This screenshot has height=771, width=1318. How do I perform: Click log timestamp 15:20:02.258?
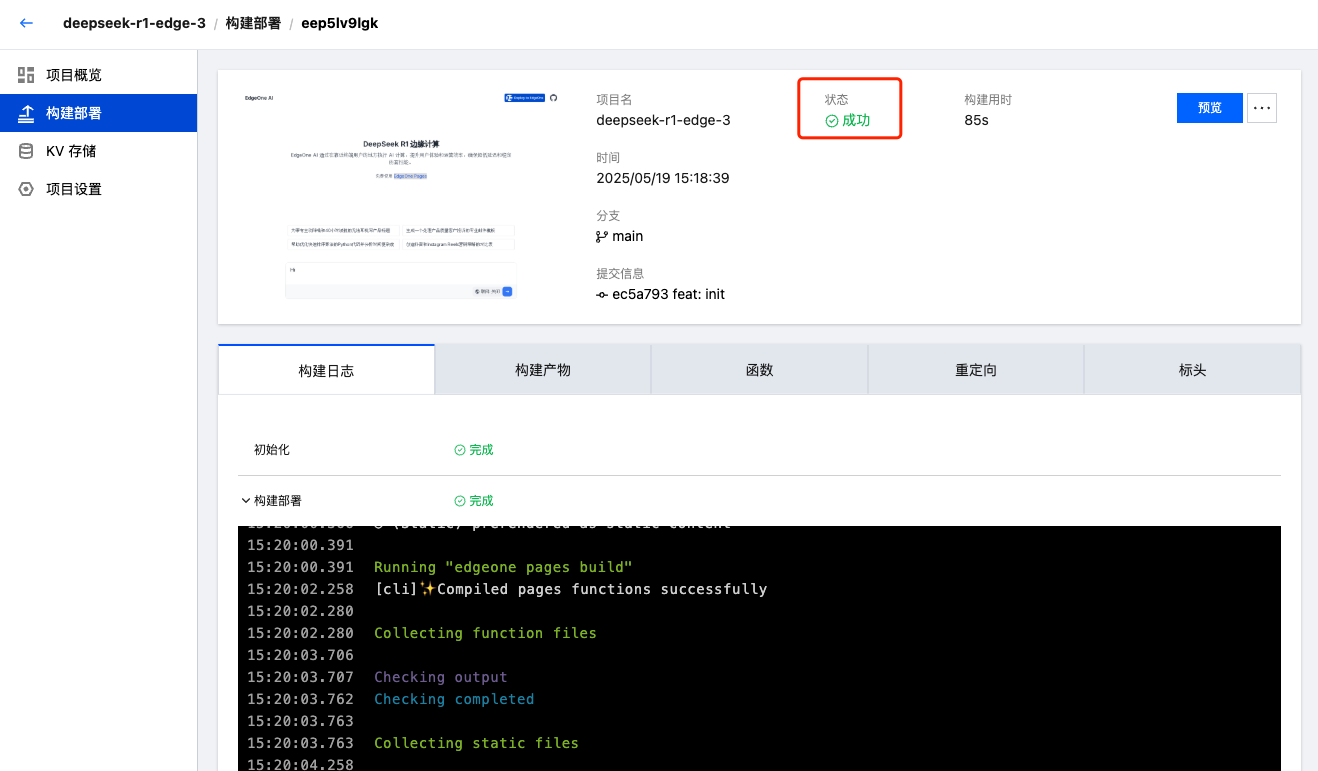tap(300, 589)
